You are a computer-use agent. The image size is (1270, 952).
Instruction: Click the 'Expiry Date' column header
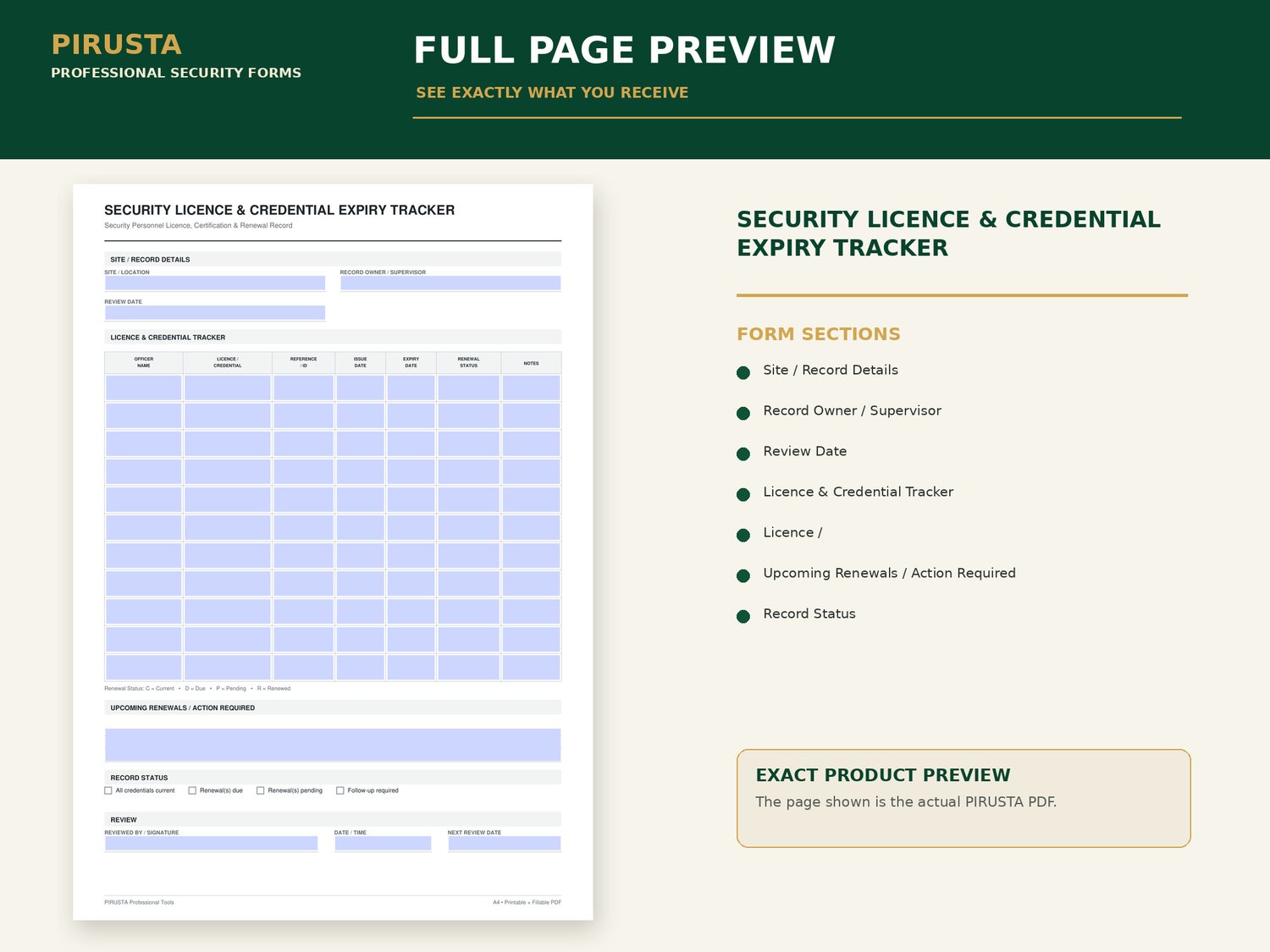(x=411, y=362)
